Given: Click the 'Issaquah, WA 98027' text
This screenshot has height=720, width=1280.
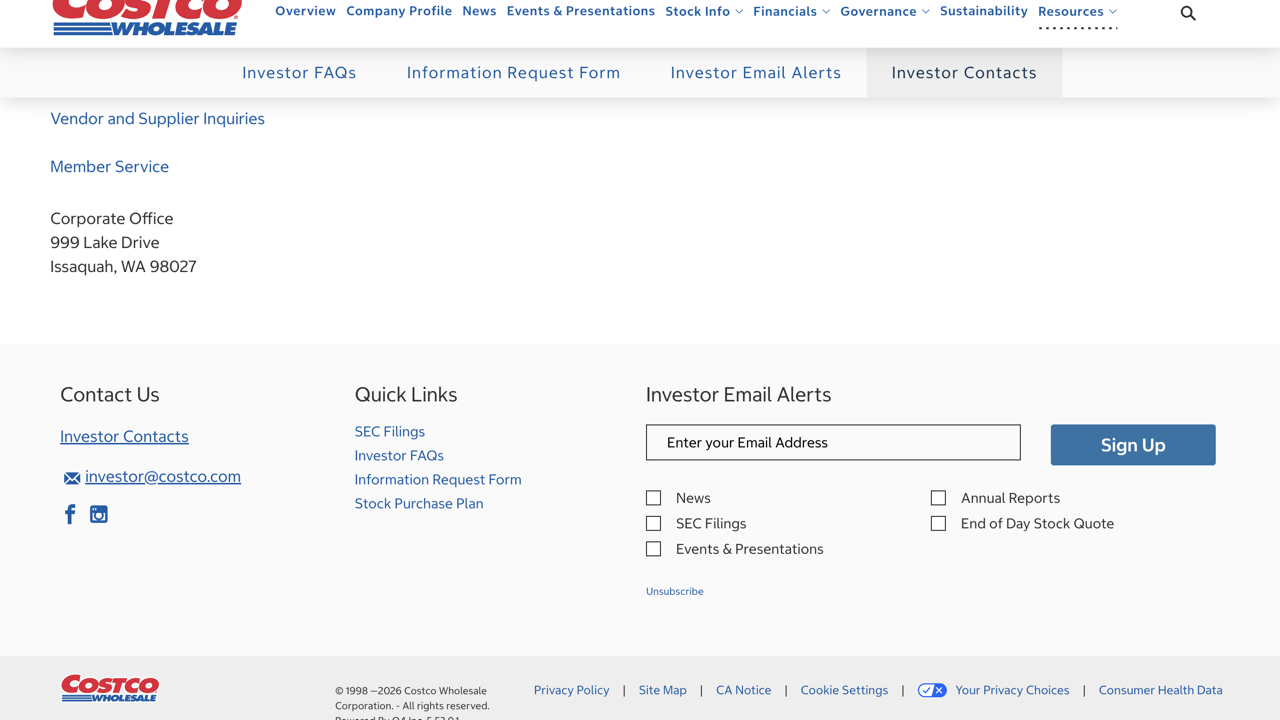Looking at the screenshot, I should [x=123, y=267].
